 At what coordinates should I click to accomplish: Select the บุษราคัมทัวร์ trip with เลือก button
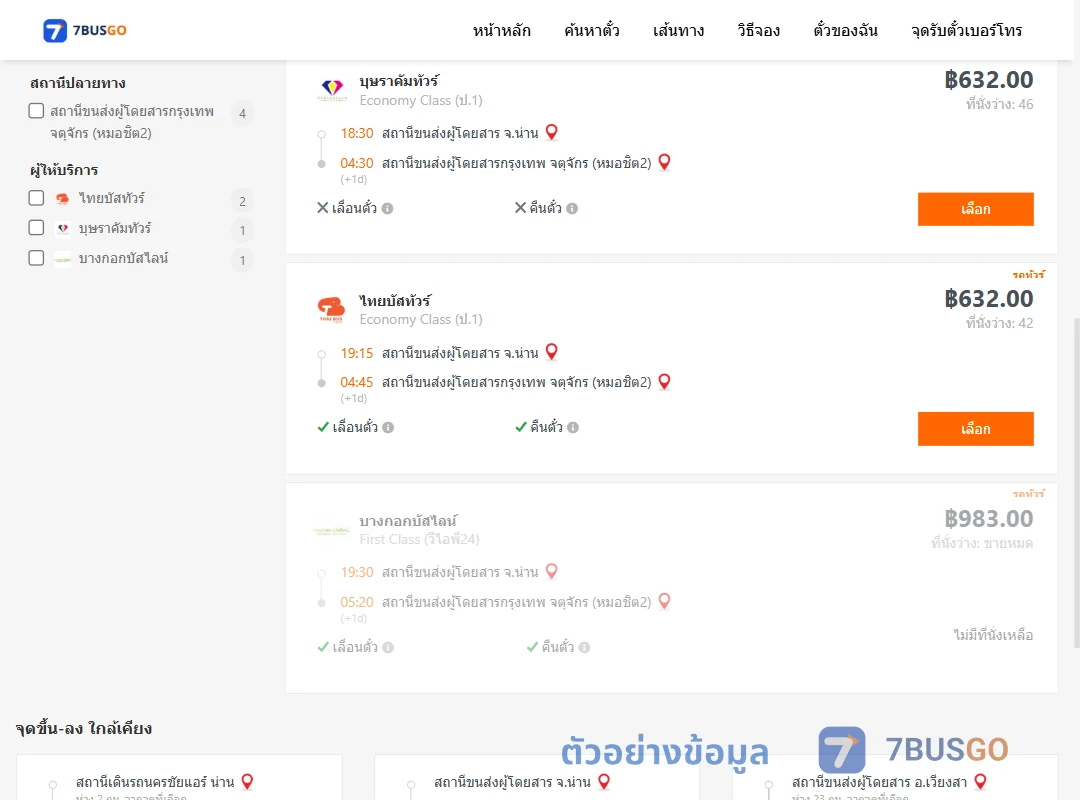[x=975, y=209]
